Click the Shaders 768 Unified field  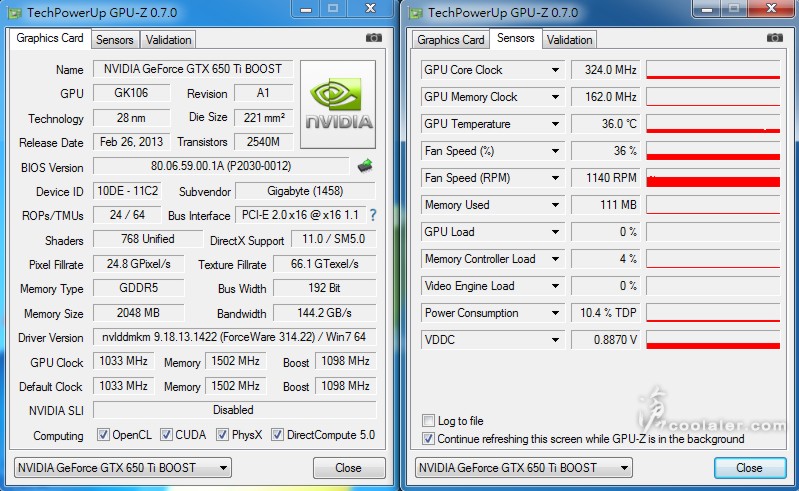coord(148,239)
